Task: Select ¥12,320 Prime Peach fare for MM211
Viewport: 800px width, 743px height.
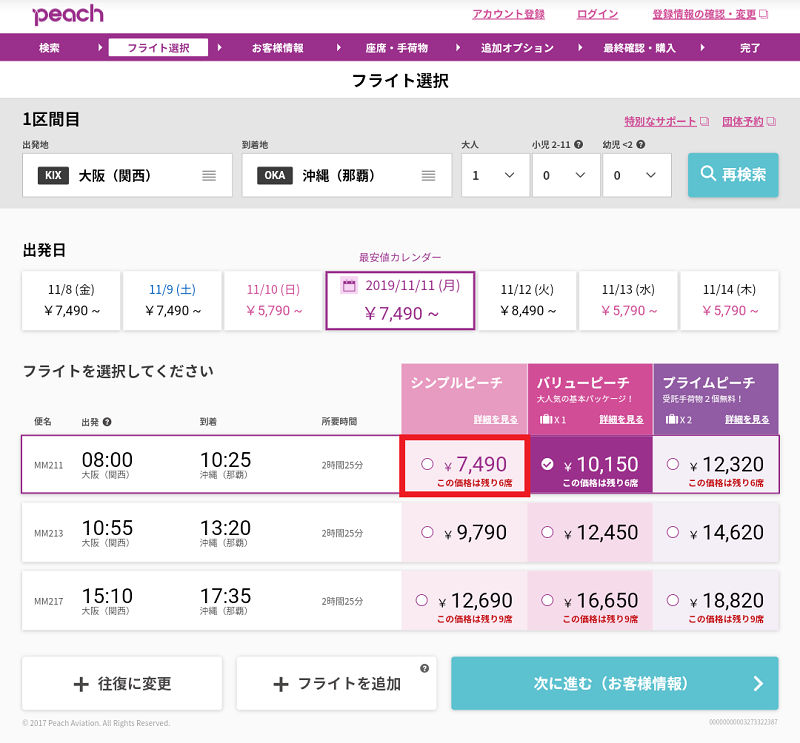Action: pos(673,464)
